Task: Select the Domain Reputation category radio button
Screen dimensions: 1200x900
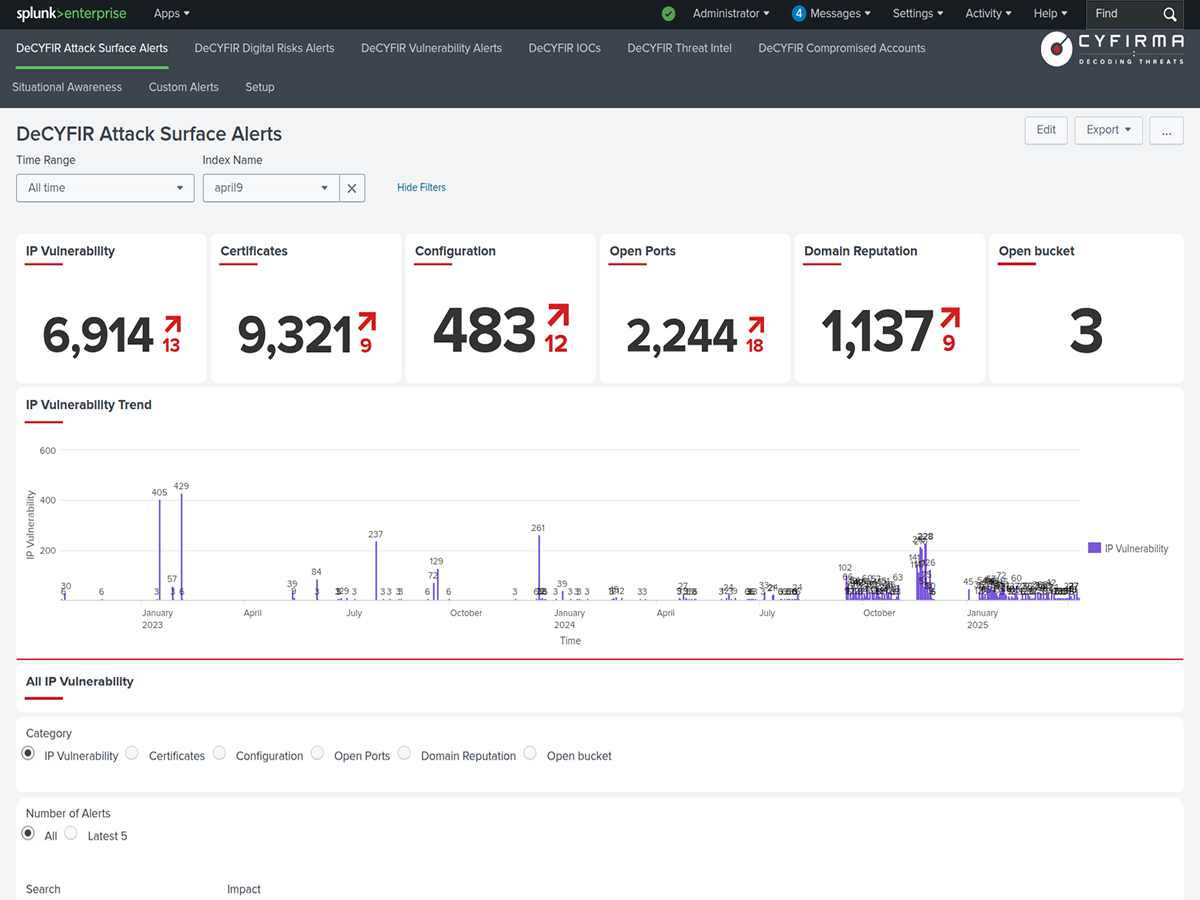Action: (404, 754)
